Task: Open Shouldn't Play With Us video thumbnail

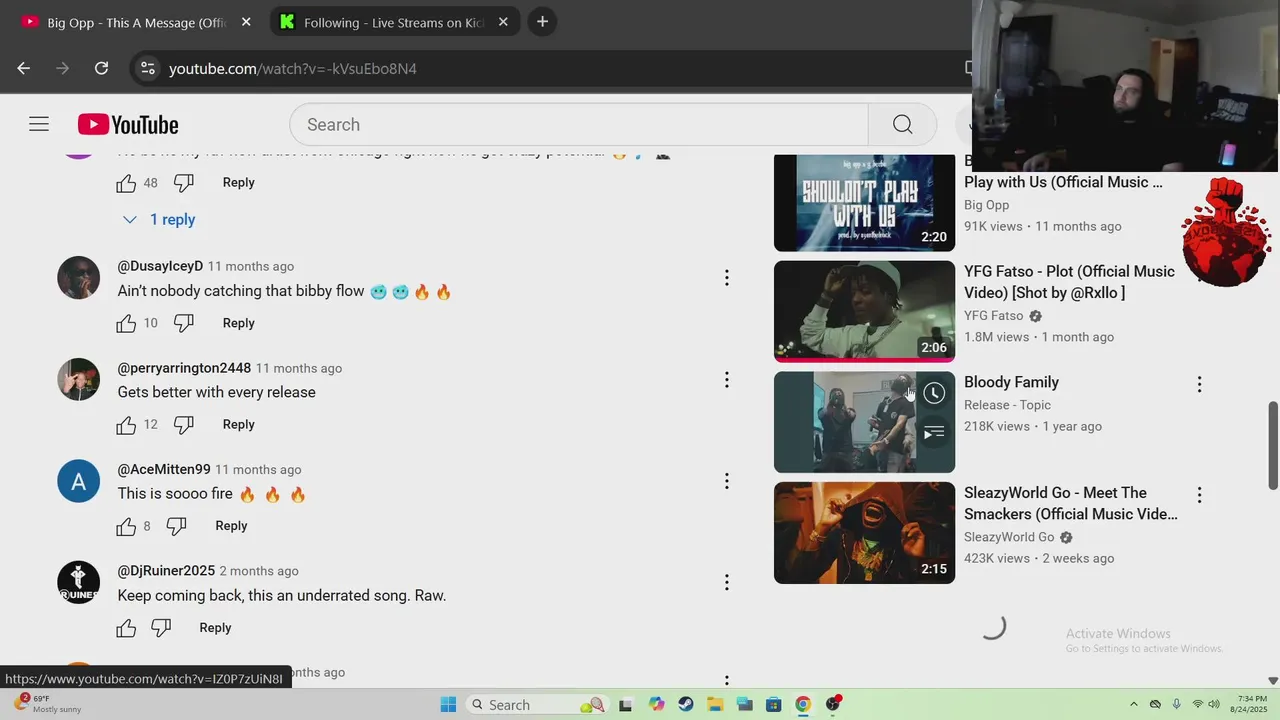Action: point(864,202)
